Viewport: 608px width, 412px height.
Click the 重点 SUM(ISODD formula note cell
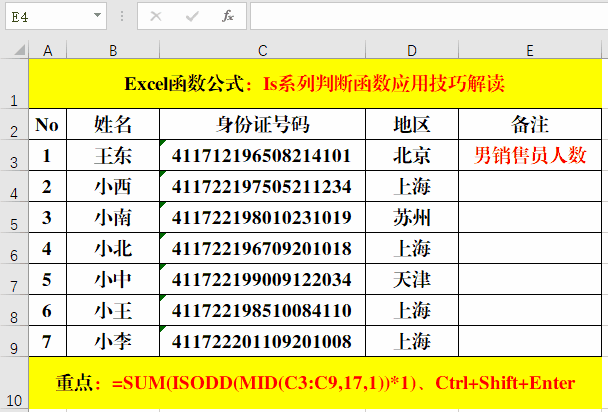[x=315, y=383]
